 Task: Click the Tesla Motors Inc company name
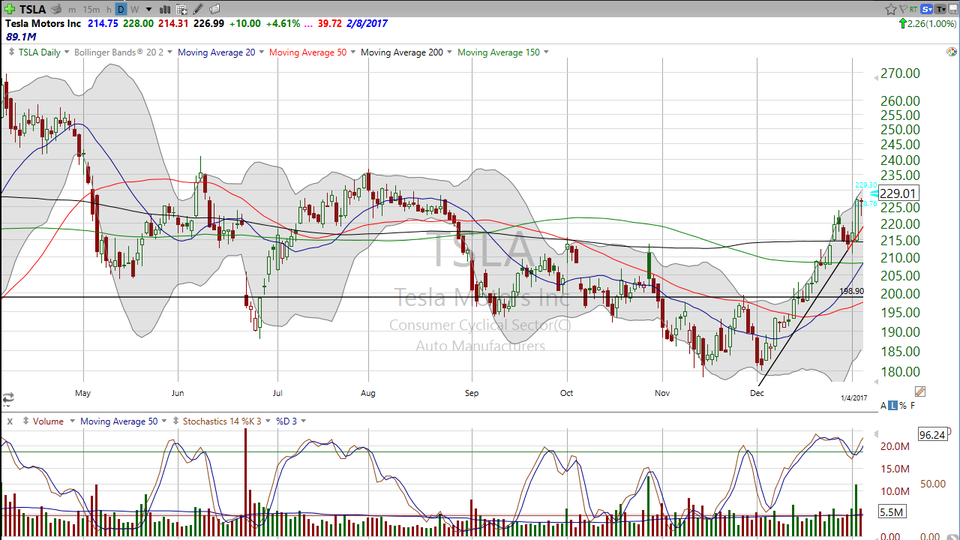pos(43,23)
